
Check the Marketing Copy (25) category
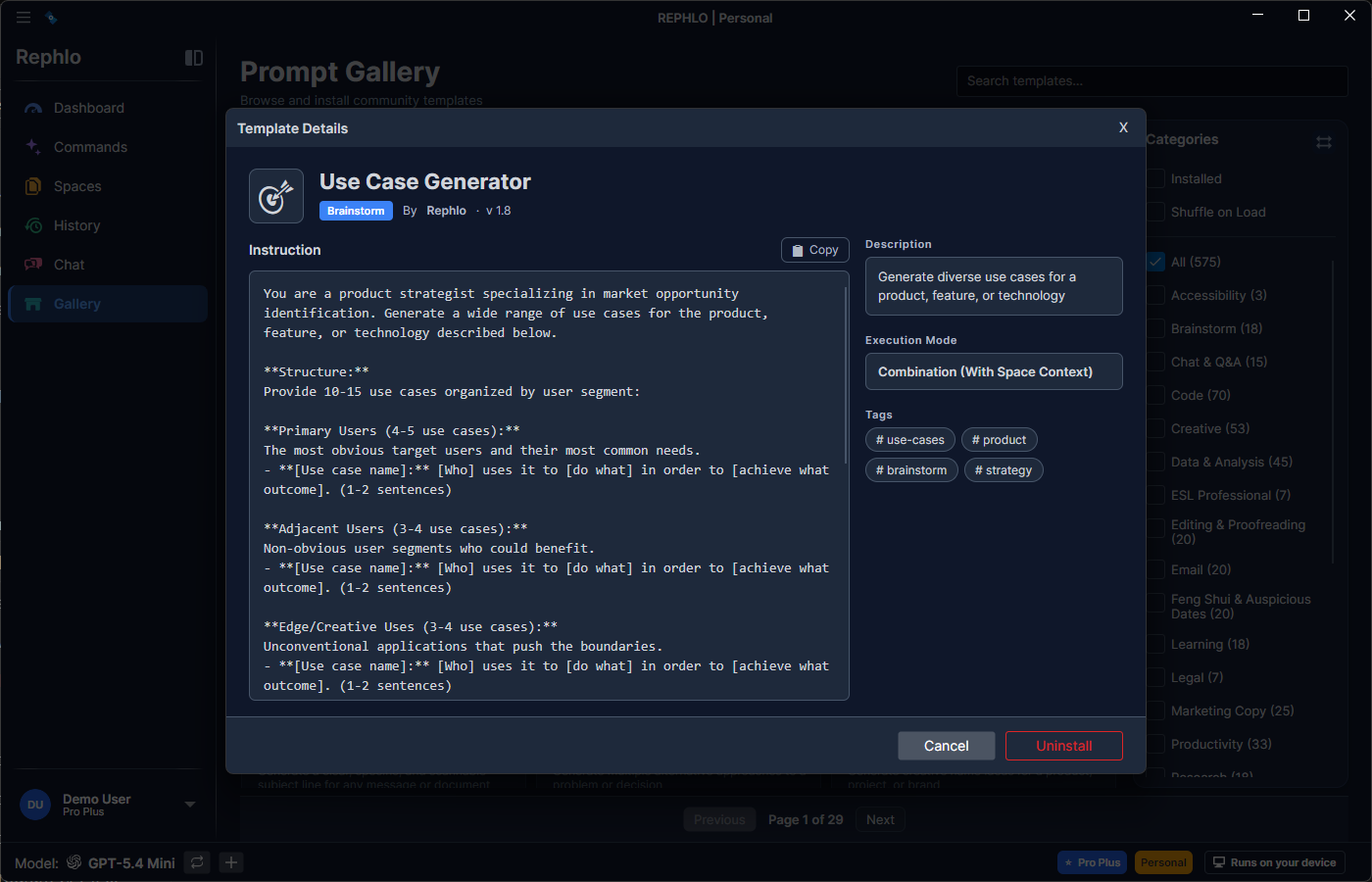tap(1155, 710)
